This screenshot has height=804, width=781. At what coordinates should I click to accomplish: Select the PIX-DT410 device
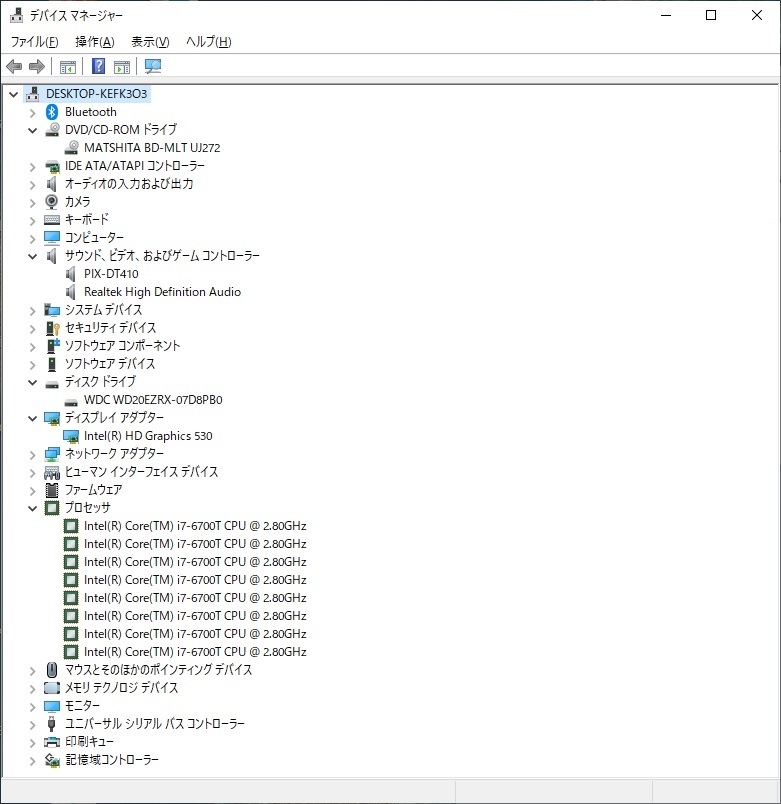[x=111, y=274]
